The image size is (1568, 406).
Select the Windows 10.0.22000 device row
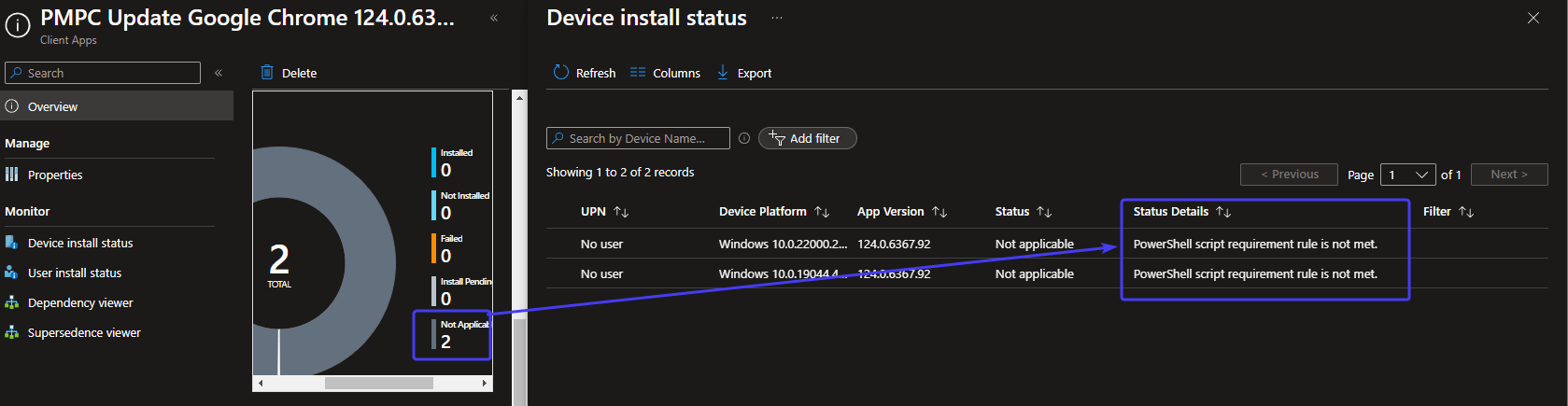point(1047,244)
